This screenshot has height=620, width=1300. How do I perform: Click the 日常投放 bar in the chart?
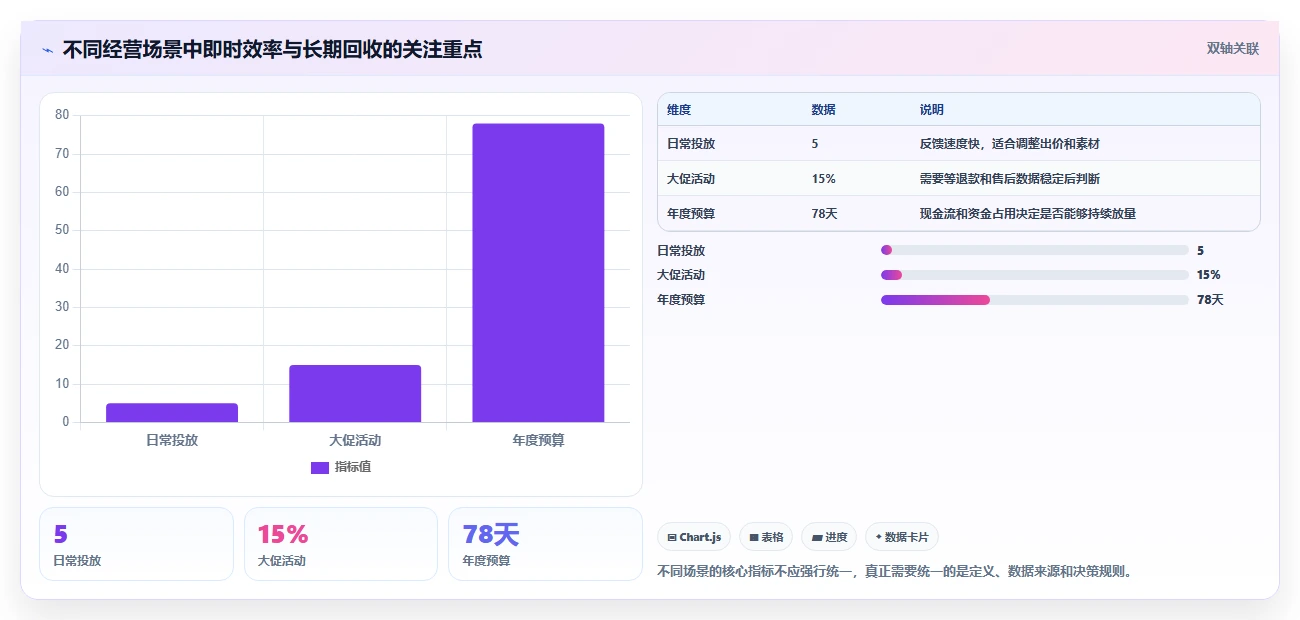click(x=172, y=412)
